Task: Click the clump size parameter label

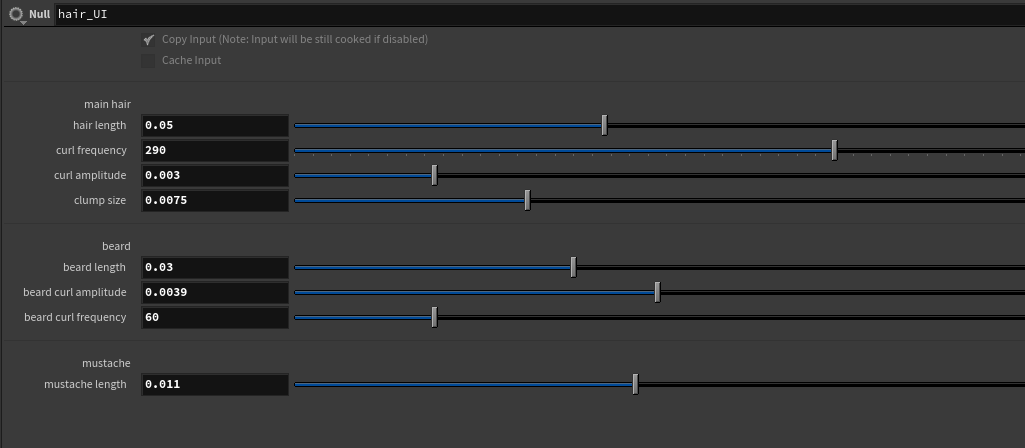Action: pos(100,199)
